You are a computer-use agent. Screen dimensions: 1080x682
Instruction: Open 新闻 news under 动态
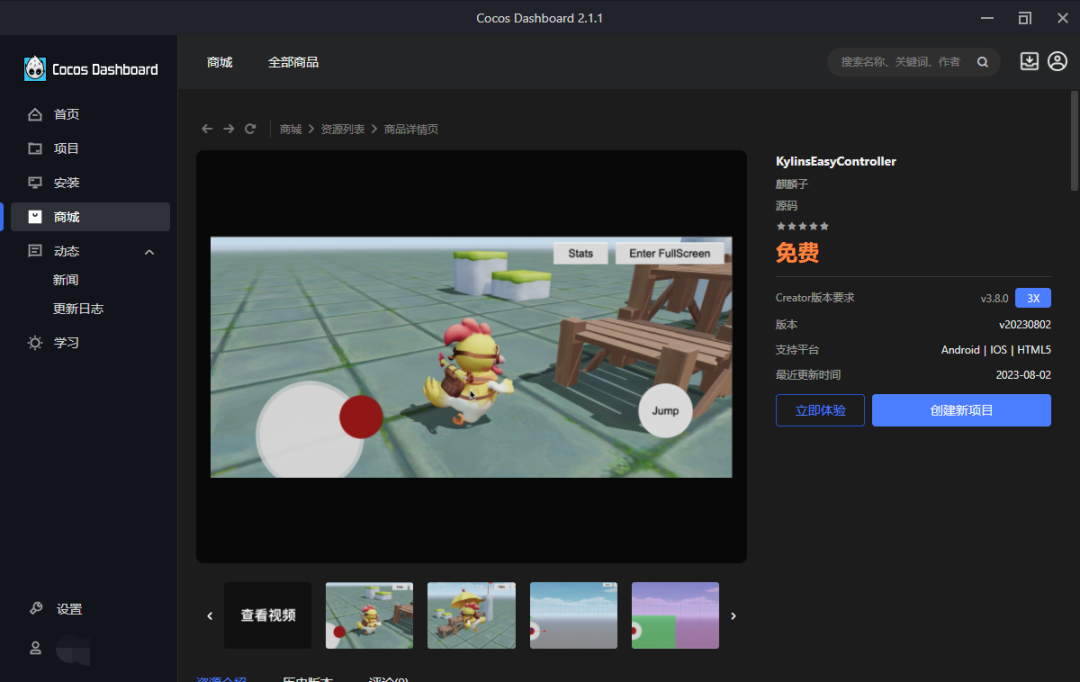(65, 280)
